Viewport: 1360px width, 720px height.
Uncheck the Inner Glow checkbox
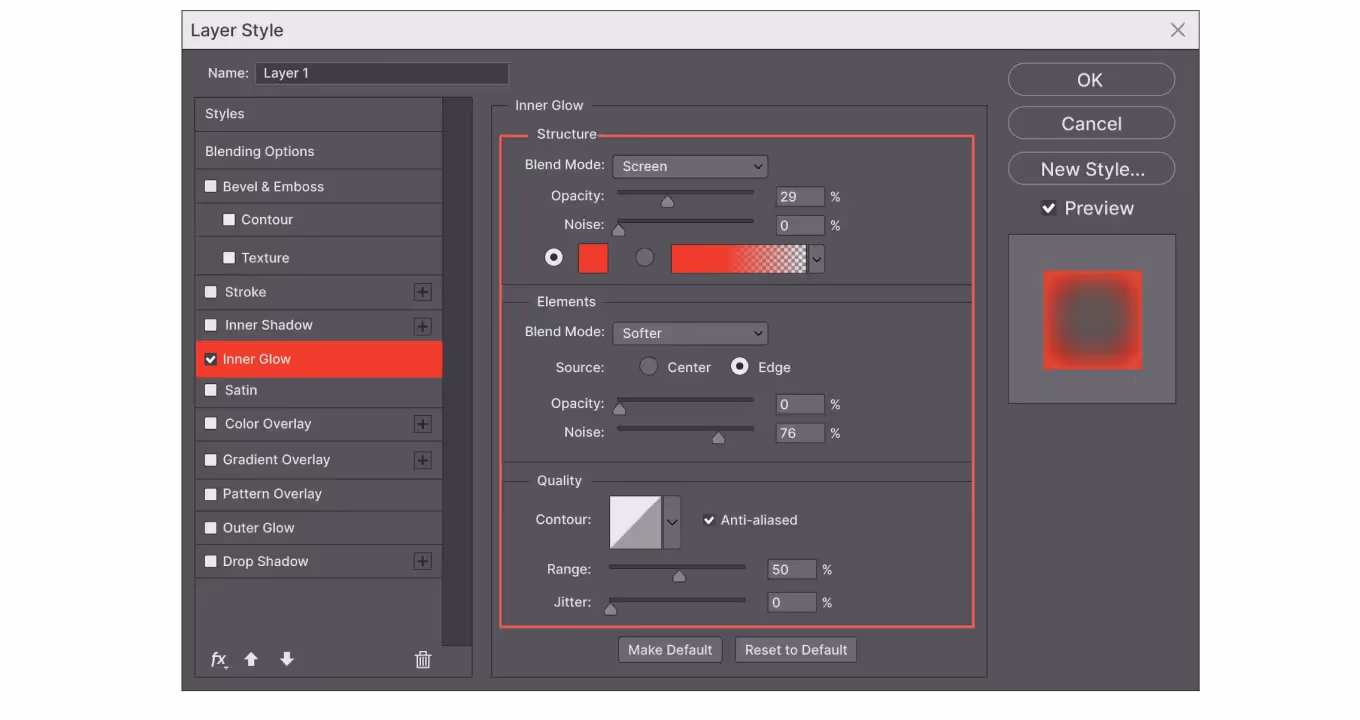[211, 359]
